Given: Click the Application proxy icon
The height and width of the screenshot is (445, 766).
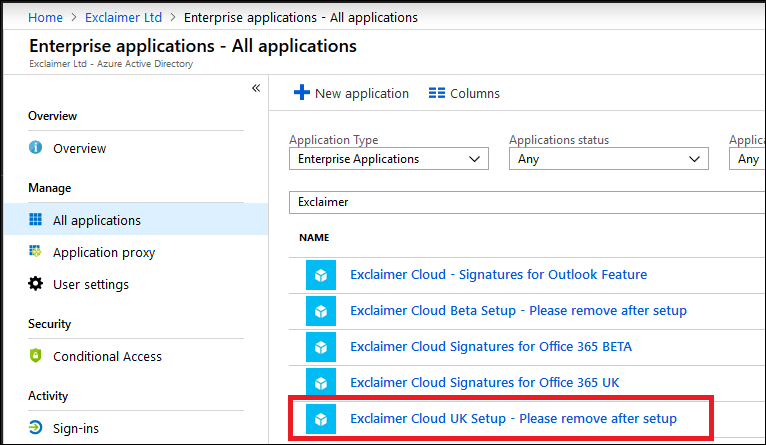Looking at the screenshot, I should pos(36,252).
